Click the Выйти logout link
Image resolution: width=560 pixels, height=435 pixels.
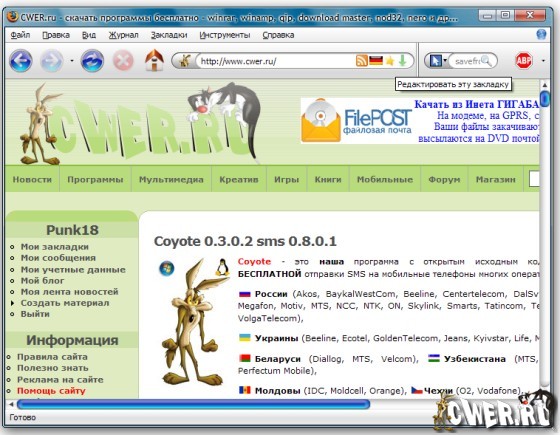35,314
